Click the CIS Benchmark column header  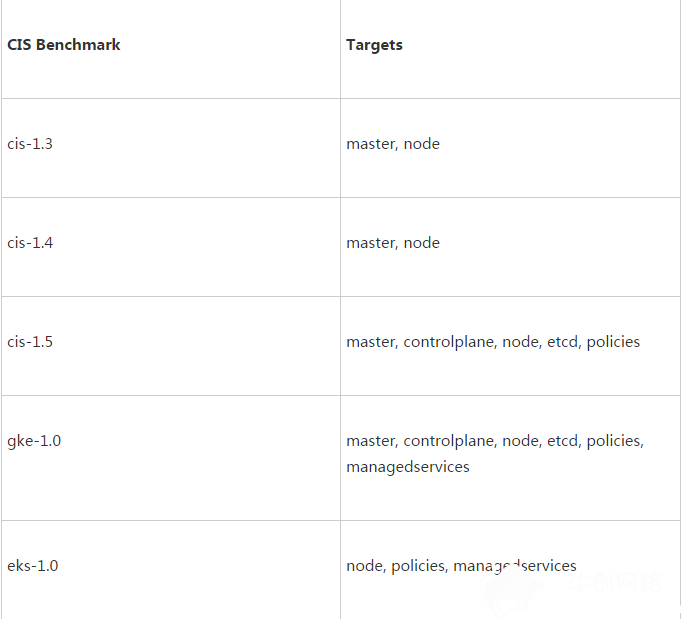[x=63, y=45]
